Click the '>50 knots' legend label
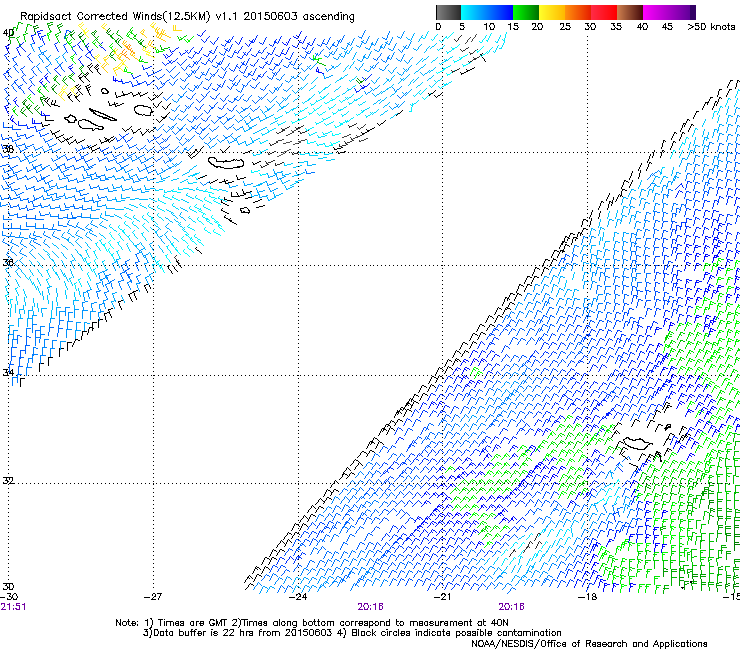740x650 pixels. click(711, 27)
